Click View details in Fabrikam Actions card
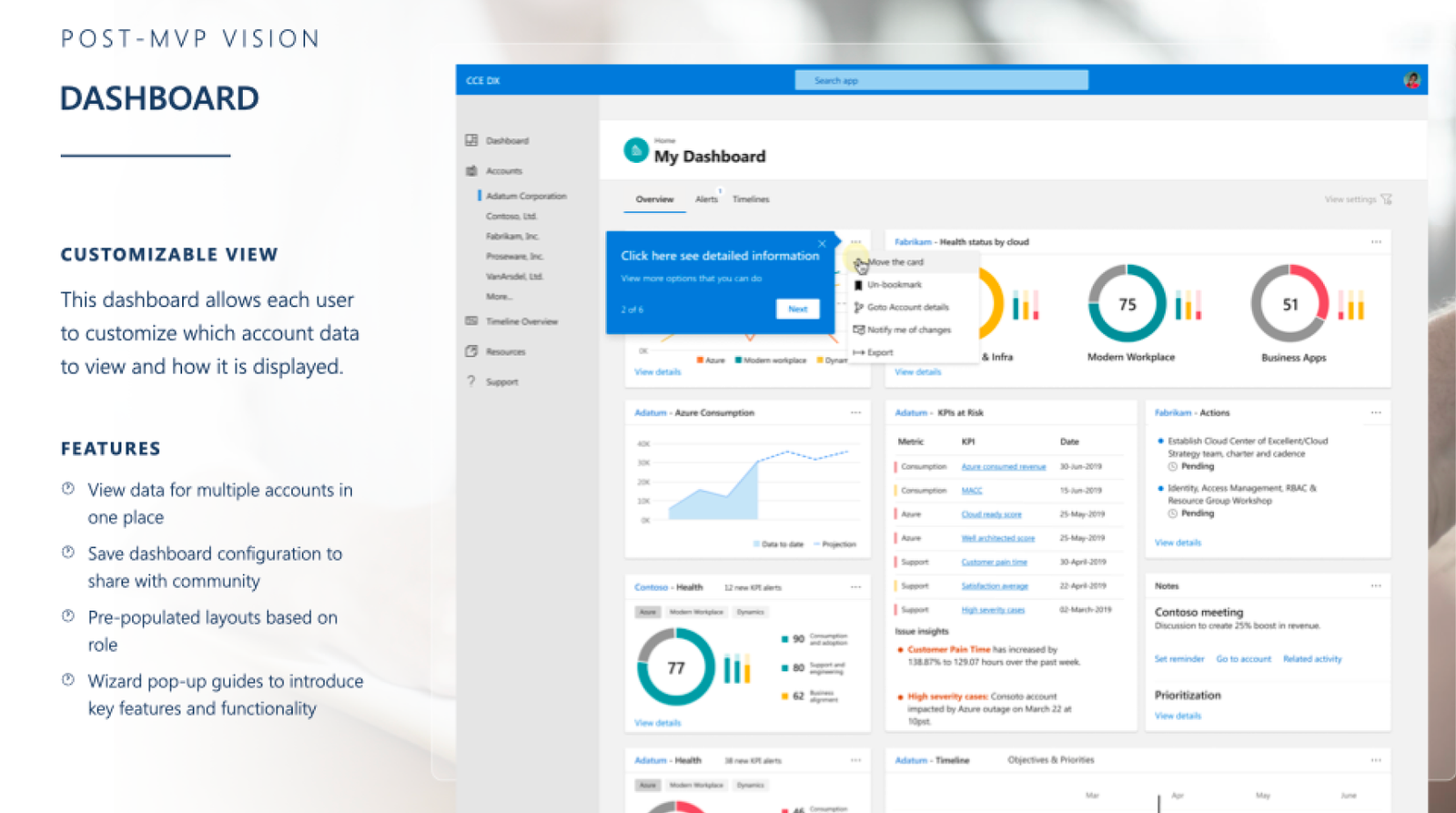1456x813 pixels. (x=1178, y=543)
